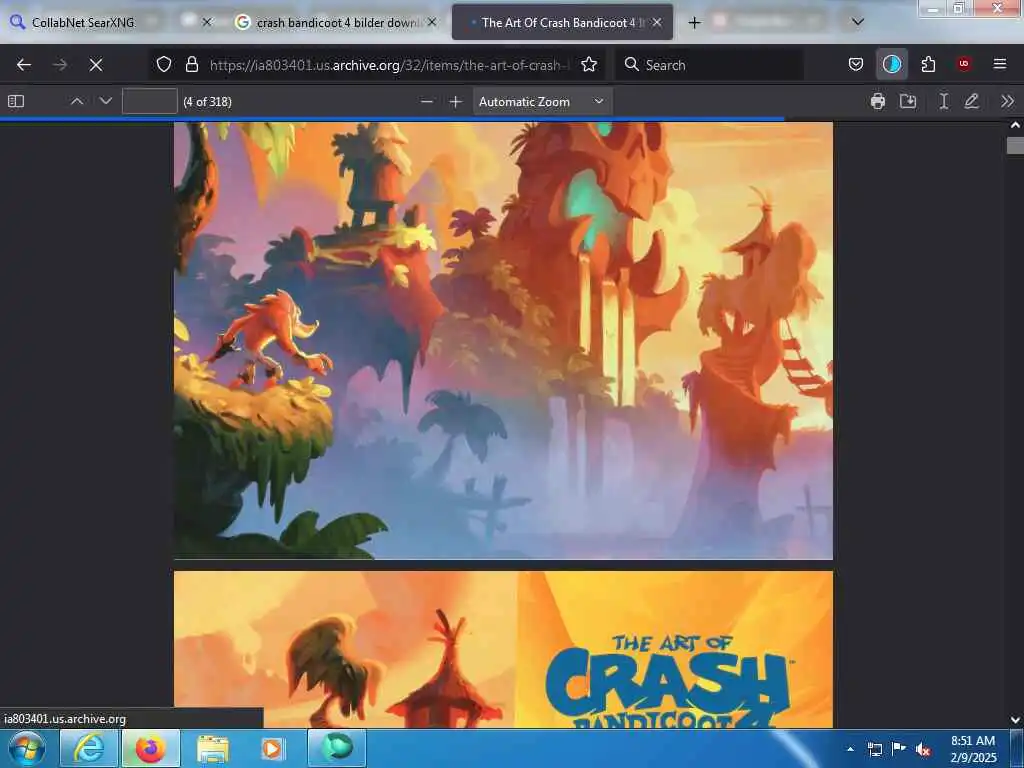Image resolution: width=1024 pixels, height=768 pixels.
Task: Open PDF viewer tools menu chevrons
Action: [x=1007, y=101]
